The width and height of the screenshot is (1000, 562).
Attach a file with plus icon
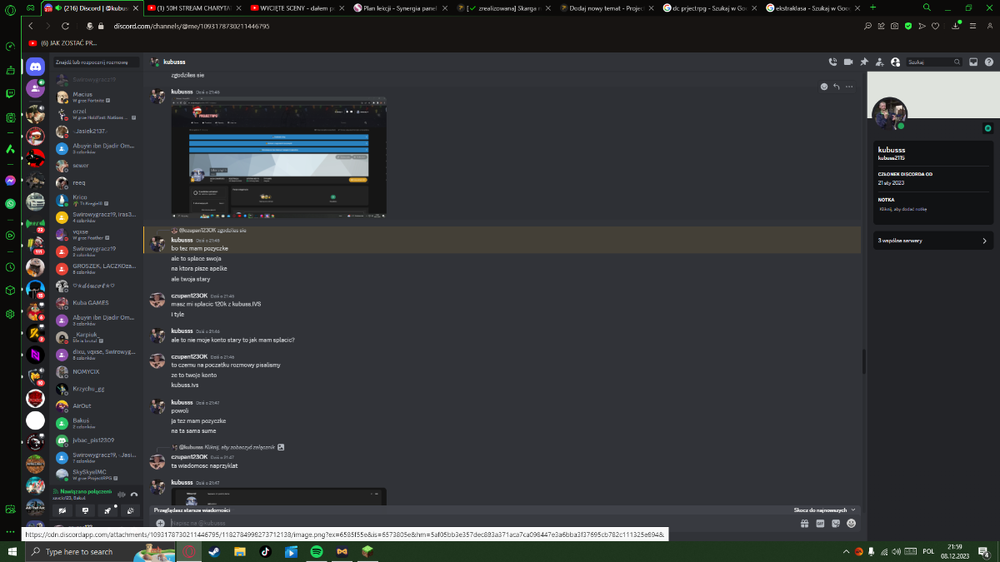[160, 523]
